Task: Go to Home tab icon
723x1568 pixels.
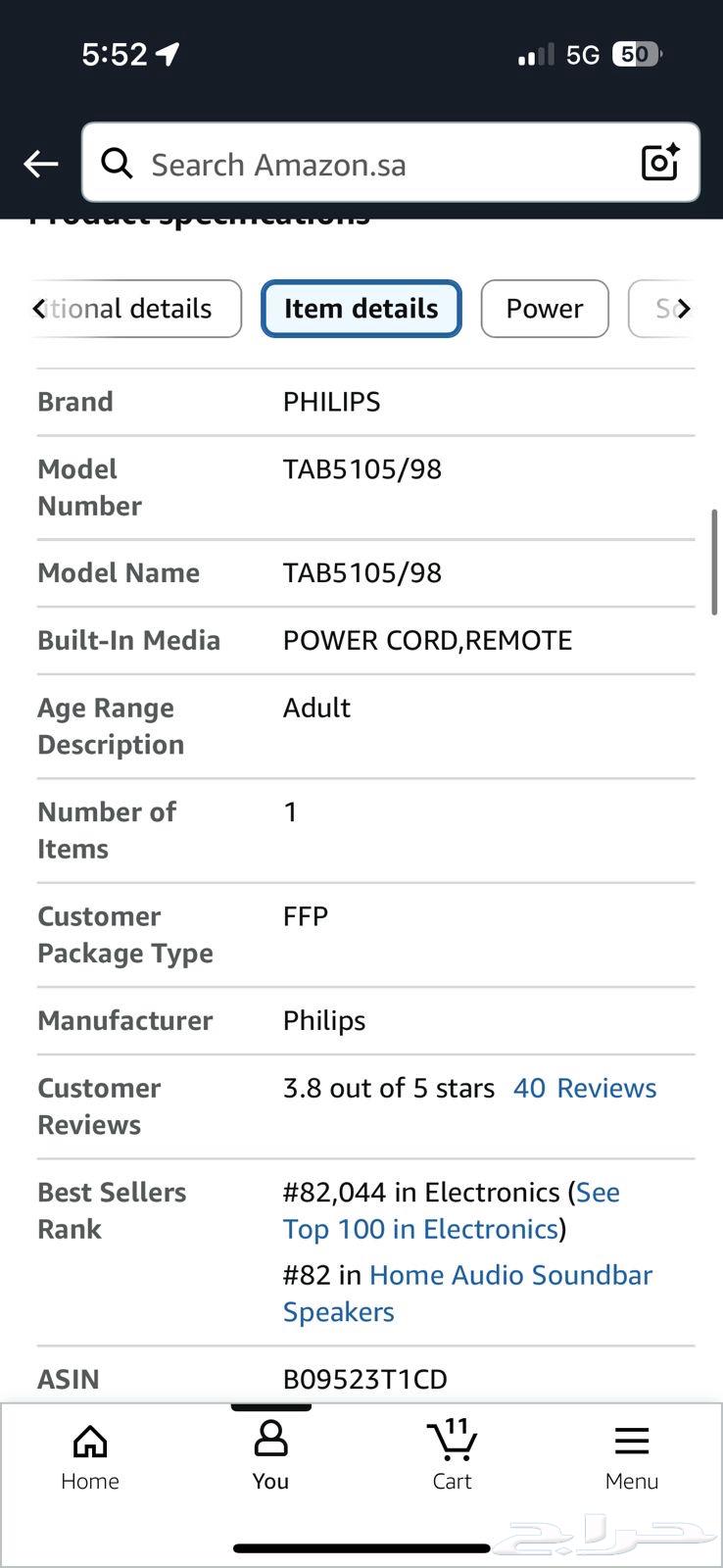Action: coord(90,1442)
